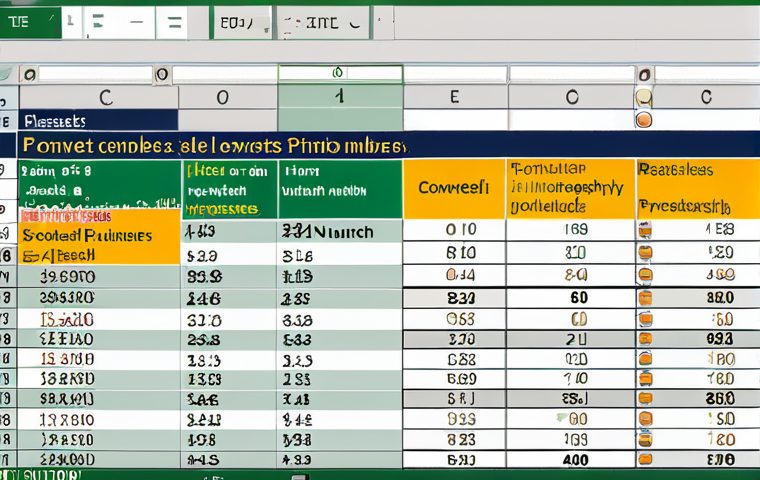The image size is (760, 480).
Task: Click the green TIE button in the toolbar
Action: point(30,22)
